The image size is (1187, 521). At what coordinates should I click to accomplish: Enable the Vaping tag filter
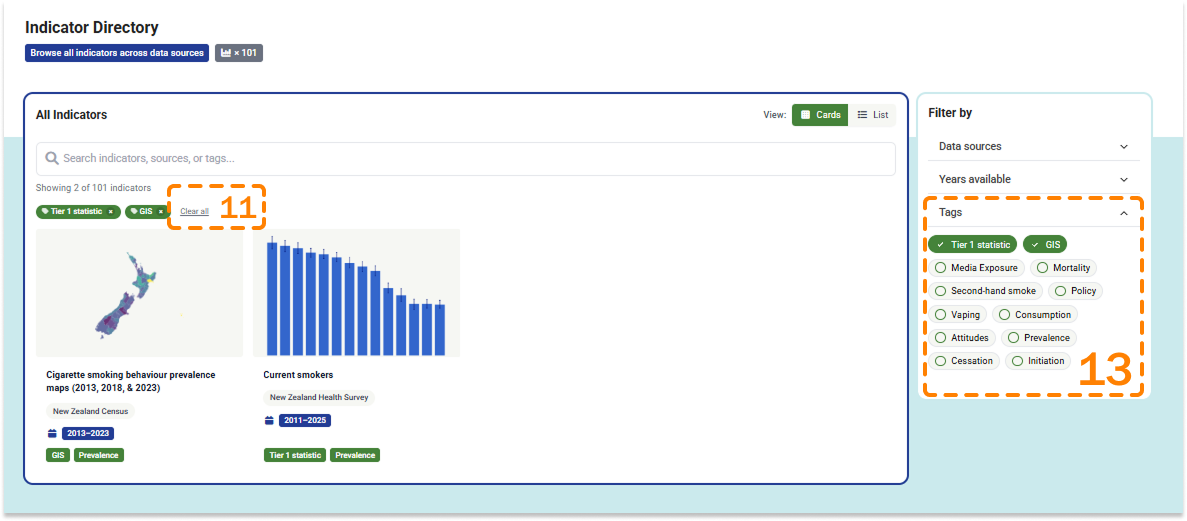point(957,314)
